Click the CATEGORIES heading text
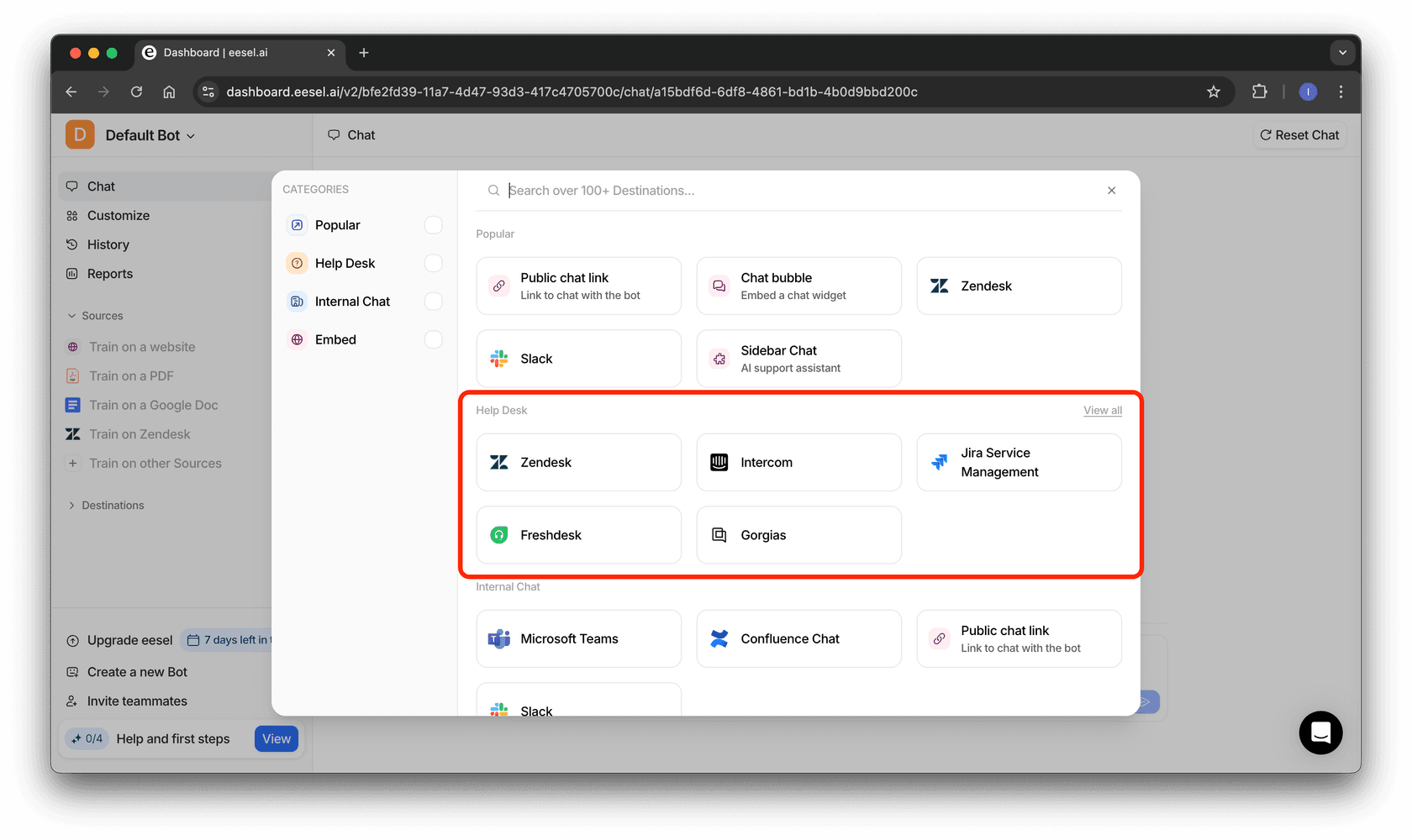Image resolution: width=1412 pixels, height=840 pixels. click(315, 189)
